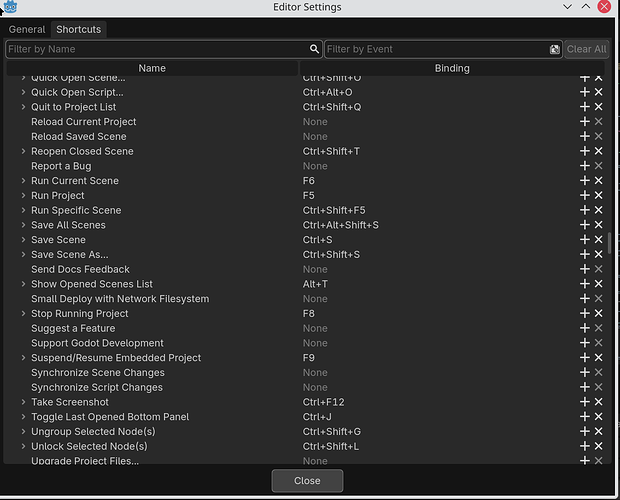This screenshot has width=620, height=500.
Task: Click the shortcuts list vertical scrollbar handle
Action: 610,243
